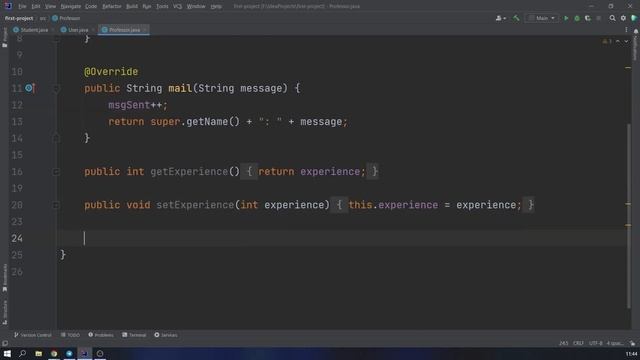Screen dimensions: 640x360
Task: Click first-project in the breadcrumb bar
Action: coord(19,18)
